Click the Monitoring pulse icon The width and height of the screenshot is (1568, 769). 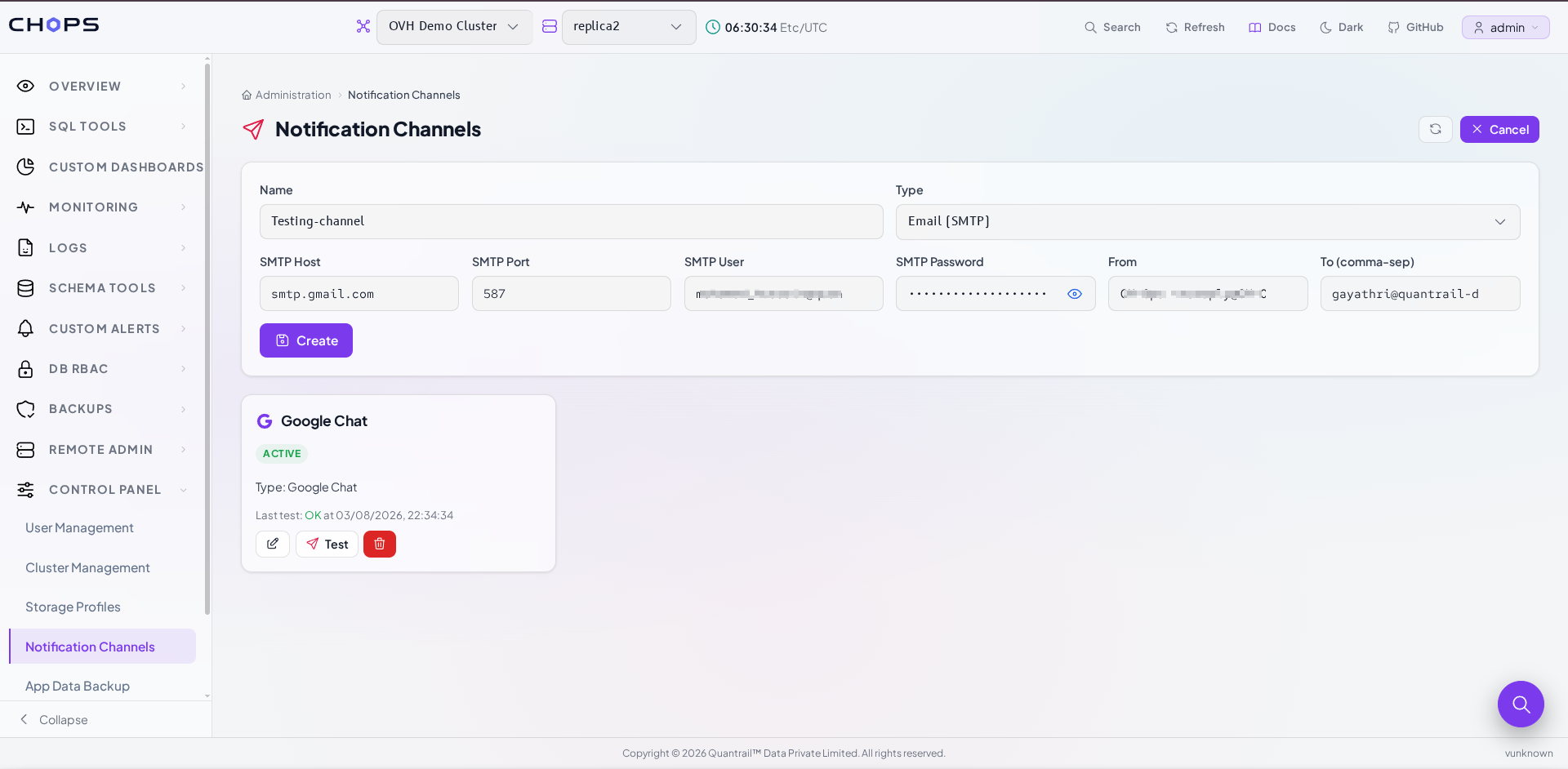pyautogui.click(x=25, y=207)
